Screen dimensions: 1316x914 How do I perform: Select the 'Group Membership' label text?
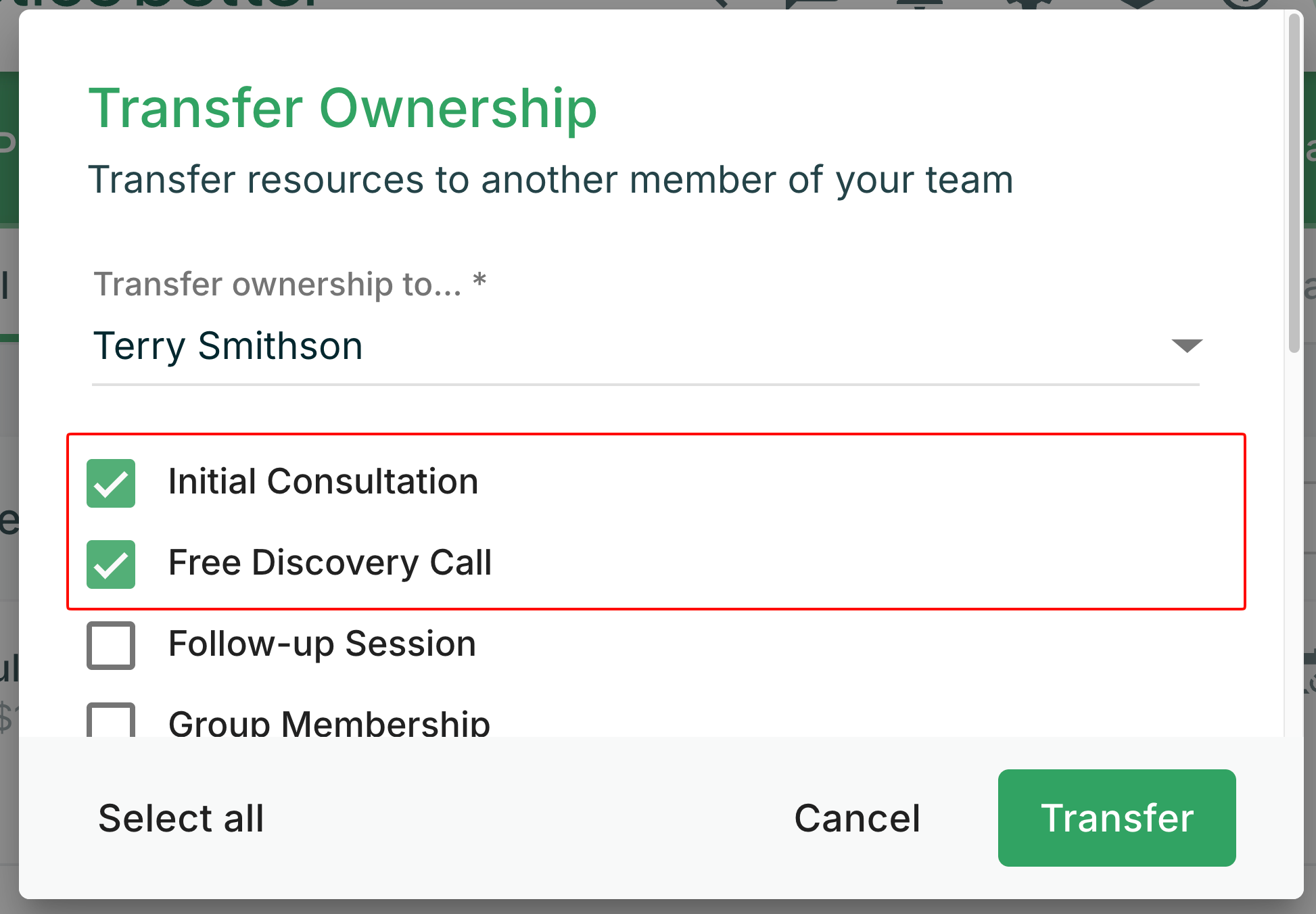coord(329,723)
